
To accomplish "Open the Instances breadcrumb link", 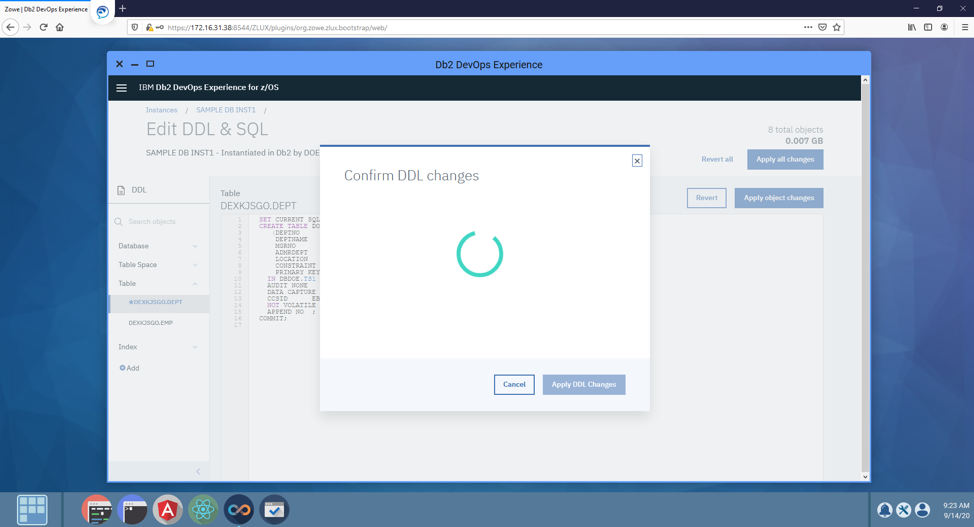I will [x=162, y=110].
